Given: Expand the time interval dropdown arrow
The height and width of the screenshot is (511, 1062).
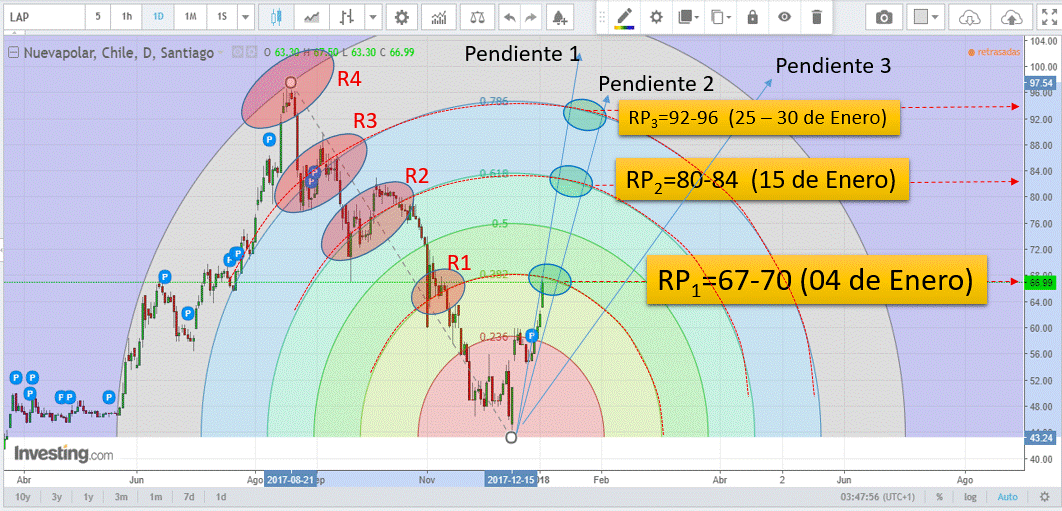Looking at the screenshot, I should [245, 17].
